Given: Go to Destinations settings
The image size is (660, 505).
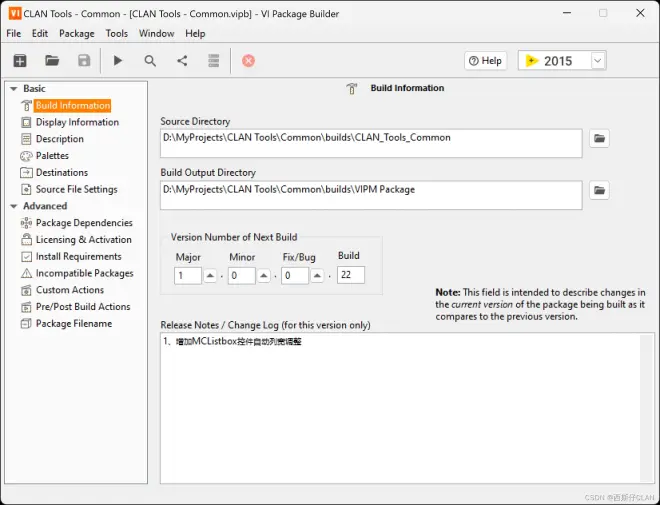Looking at the screenshot, I should tap(62, 173).
